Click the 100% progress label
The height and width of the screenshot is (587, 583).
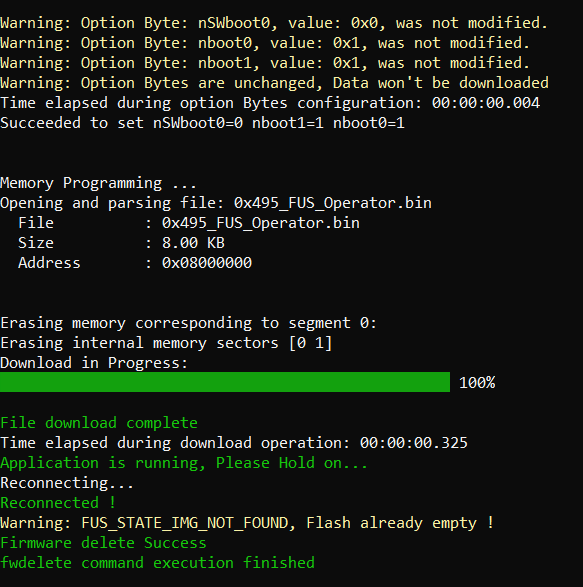pyautogui.click(x=477, y=383)
